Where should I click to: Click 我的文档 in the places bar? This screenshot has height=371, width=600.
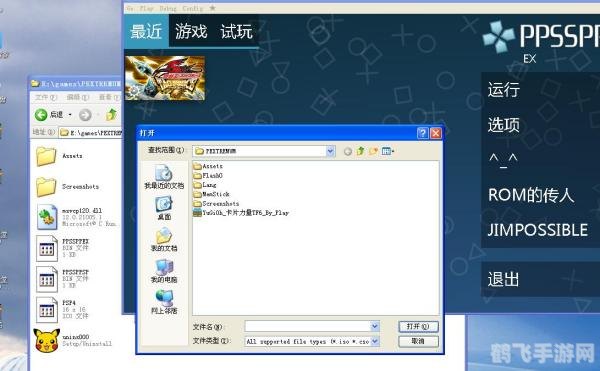pyautogui.click(x=164, y=240)
